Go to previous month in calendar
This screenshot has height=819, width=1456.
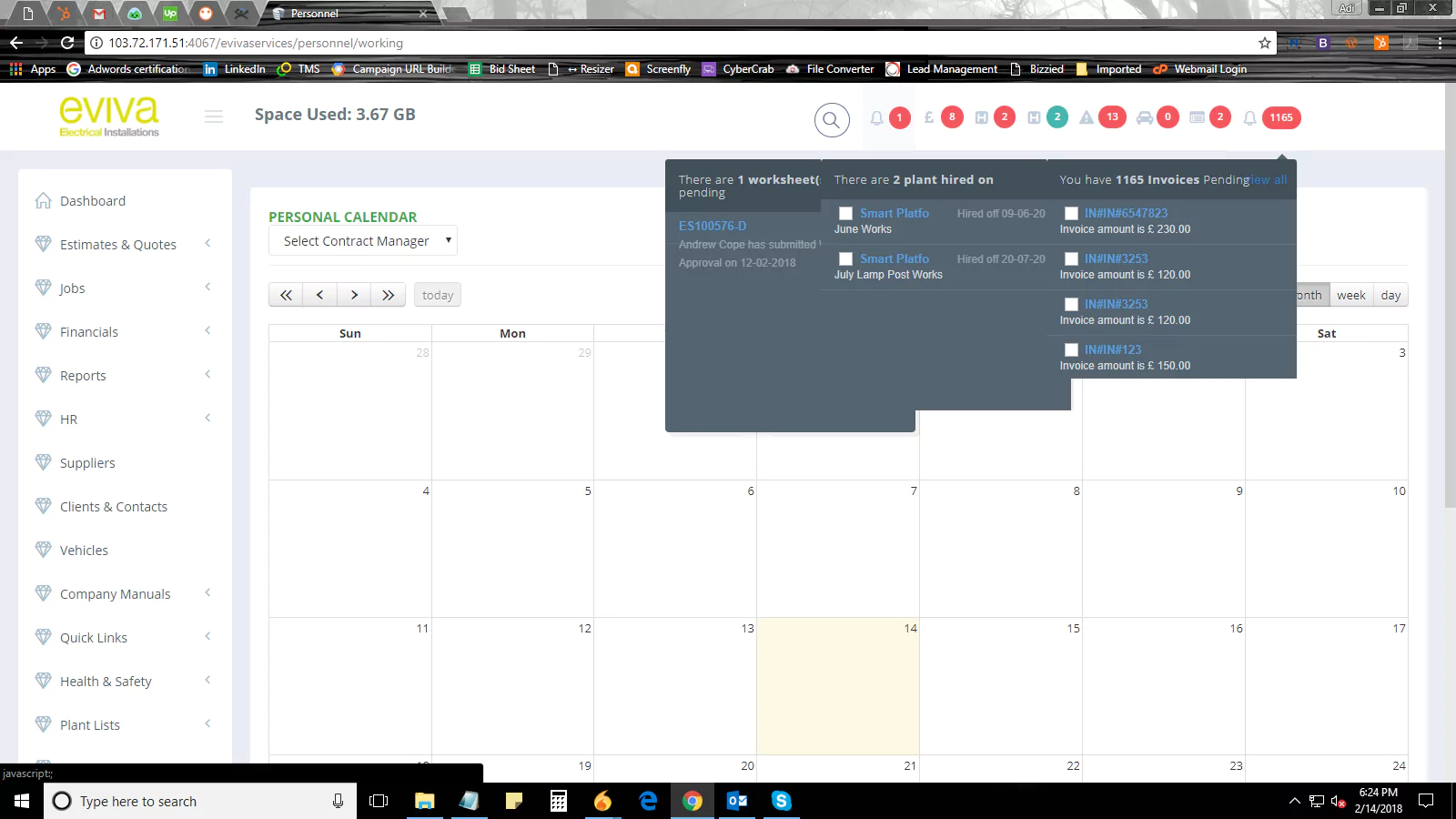(x=319, y=295)
